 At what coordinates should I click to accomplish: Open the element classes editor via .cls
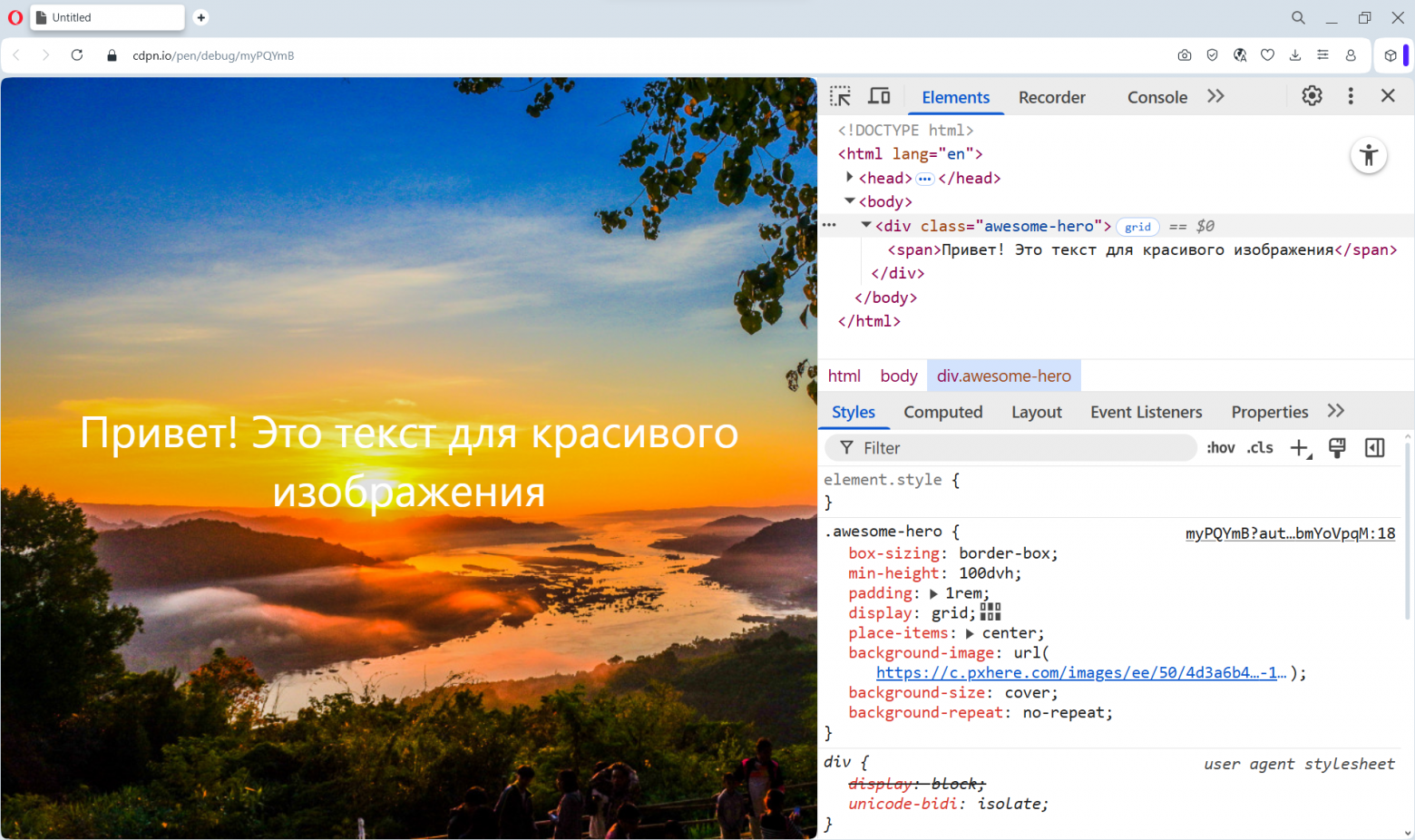[1260, 447]
